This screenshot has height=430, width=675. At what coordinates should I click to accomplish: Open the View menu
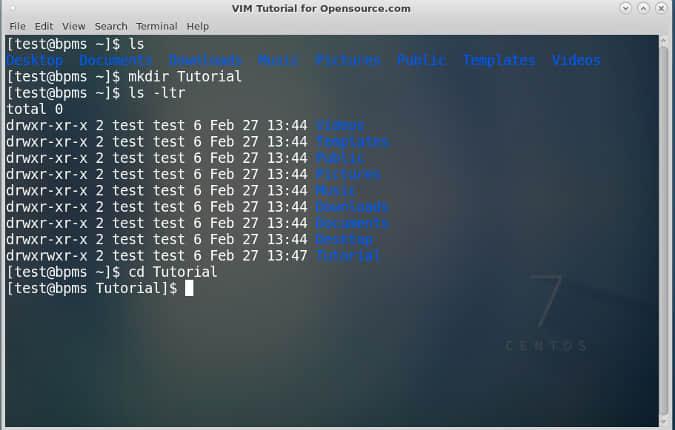[x=74, y=26]
